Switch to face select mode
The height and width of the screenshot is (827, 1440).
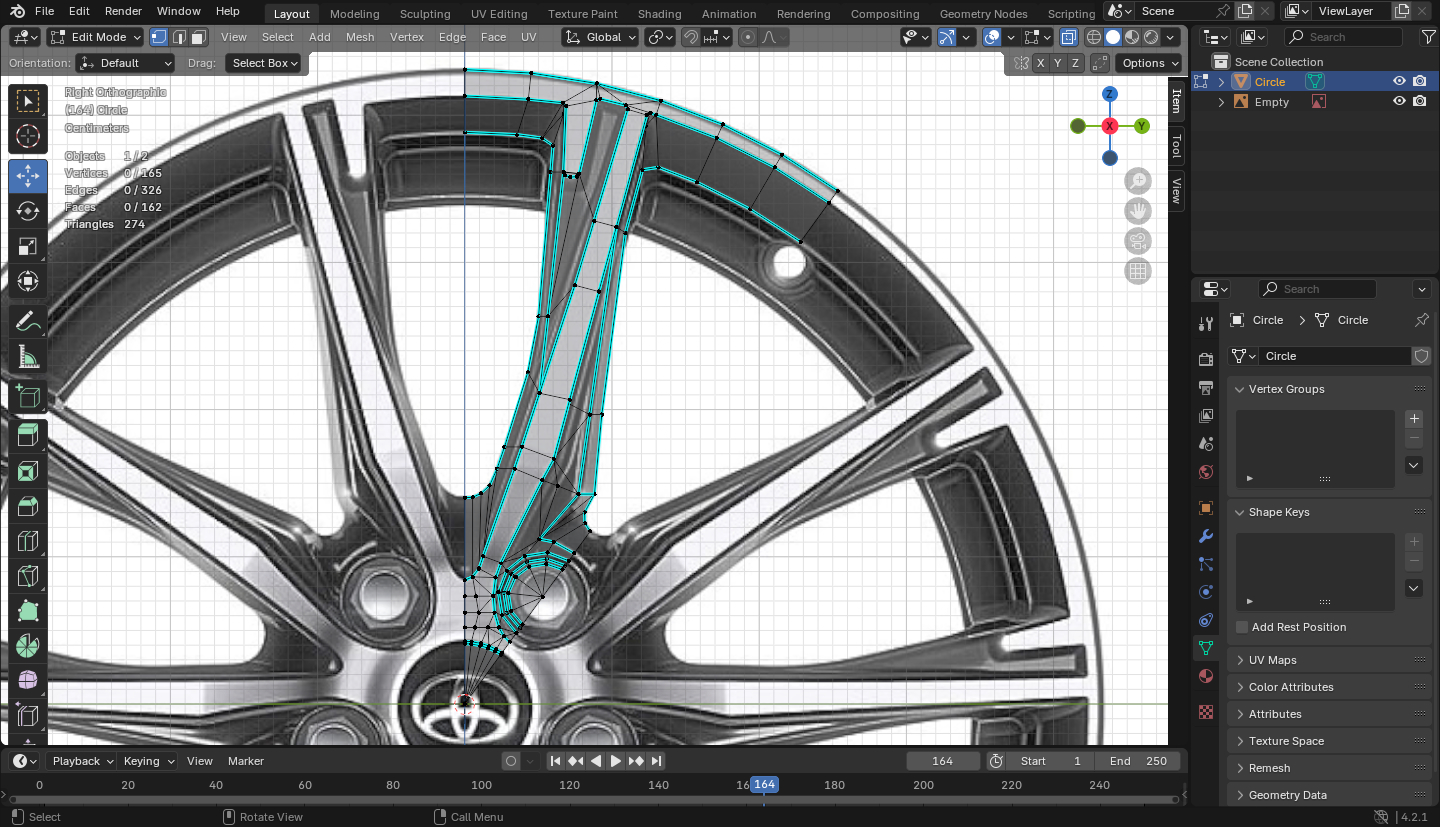(x=199, y=37)
